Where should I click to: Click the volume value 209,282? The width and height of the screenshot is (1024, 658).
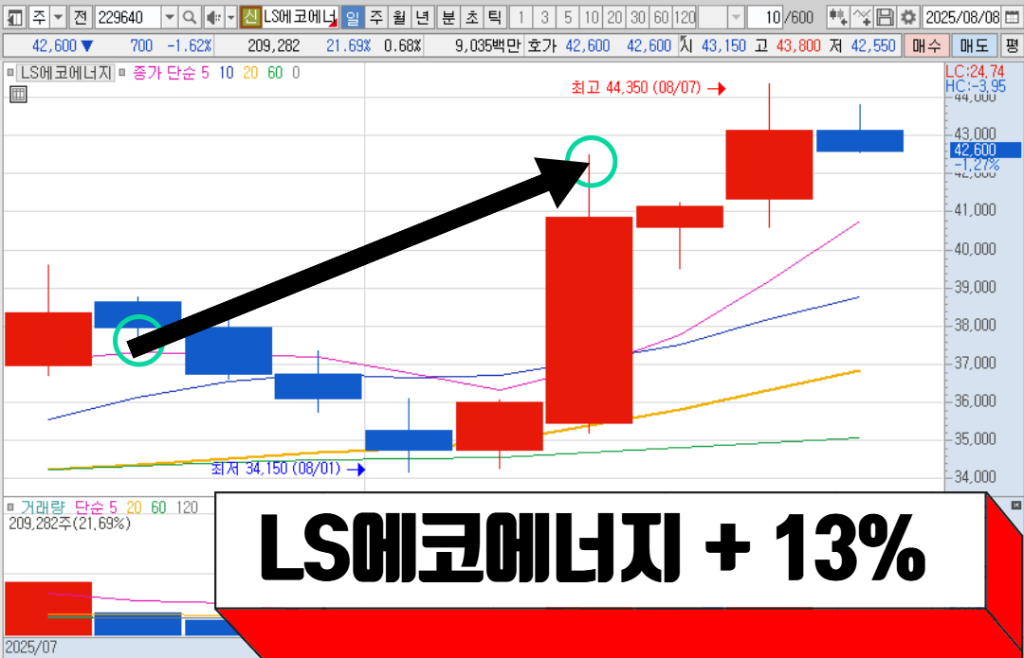click(x=274, y=46)
